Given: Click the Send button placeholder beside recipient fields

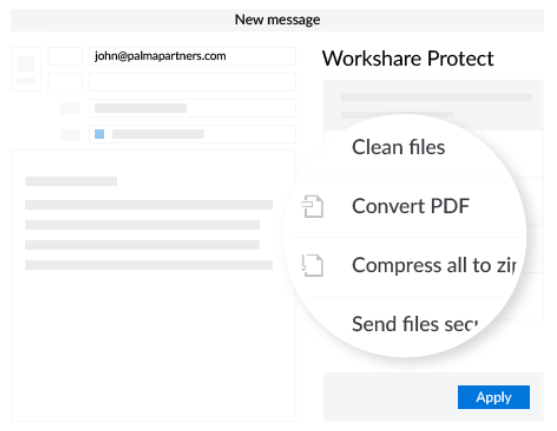Looking at the screenshot, I should (x=26, y=69).
